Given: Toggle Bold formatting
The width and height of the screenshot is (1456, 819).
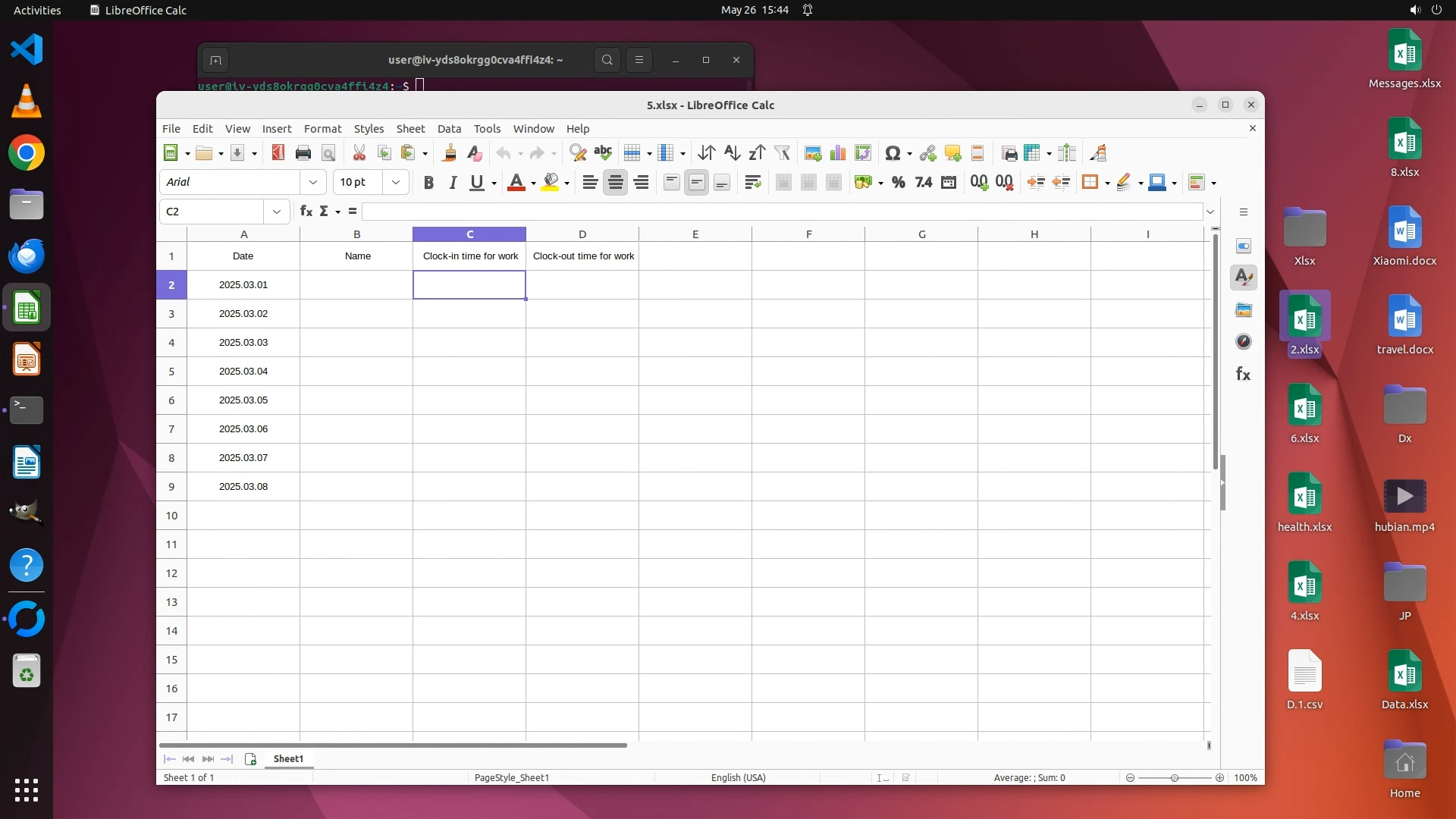Looking at the screenshot, I should pos(428,182).
